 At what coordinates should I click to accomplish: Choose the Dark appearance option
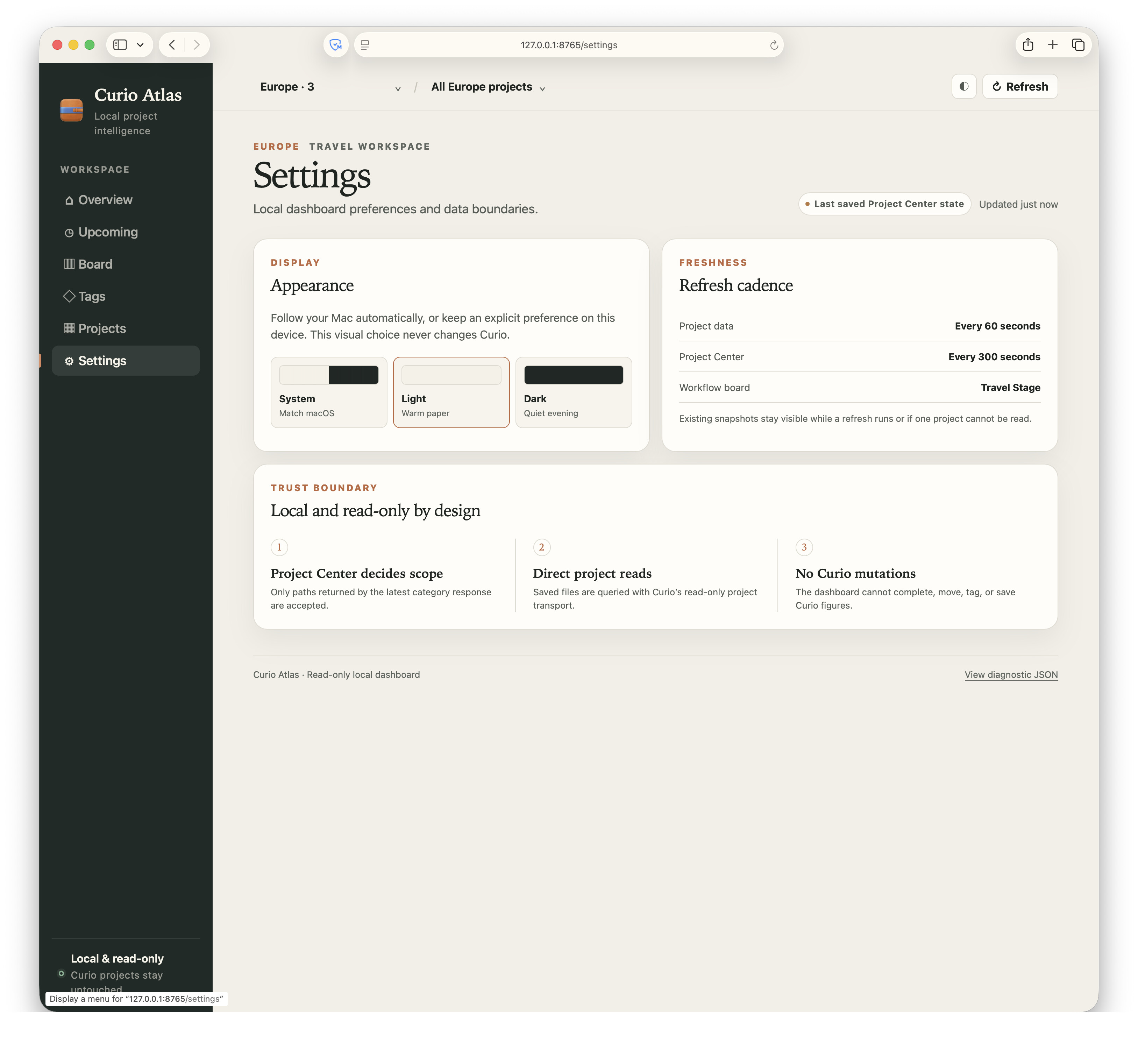(574, 392)
